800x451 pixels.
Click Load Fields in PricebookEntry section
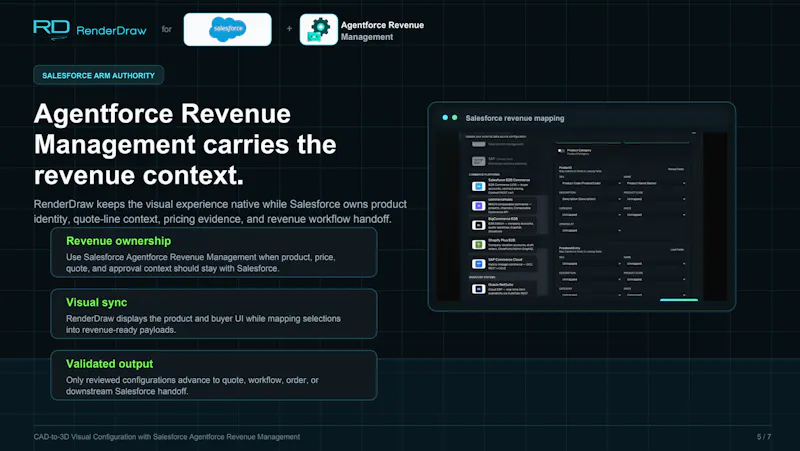click(677, 249)
